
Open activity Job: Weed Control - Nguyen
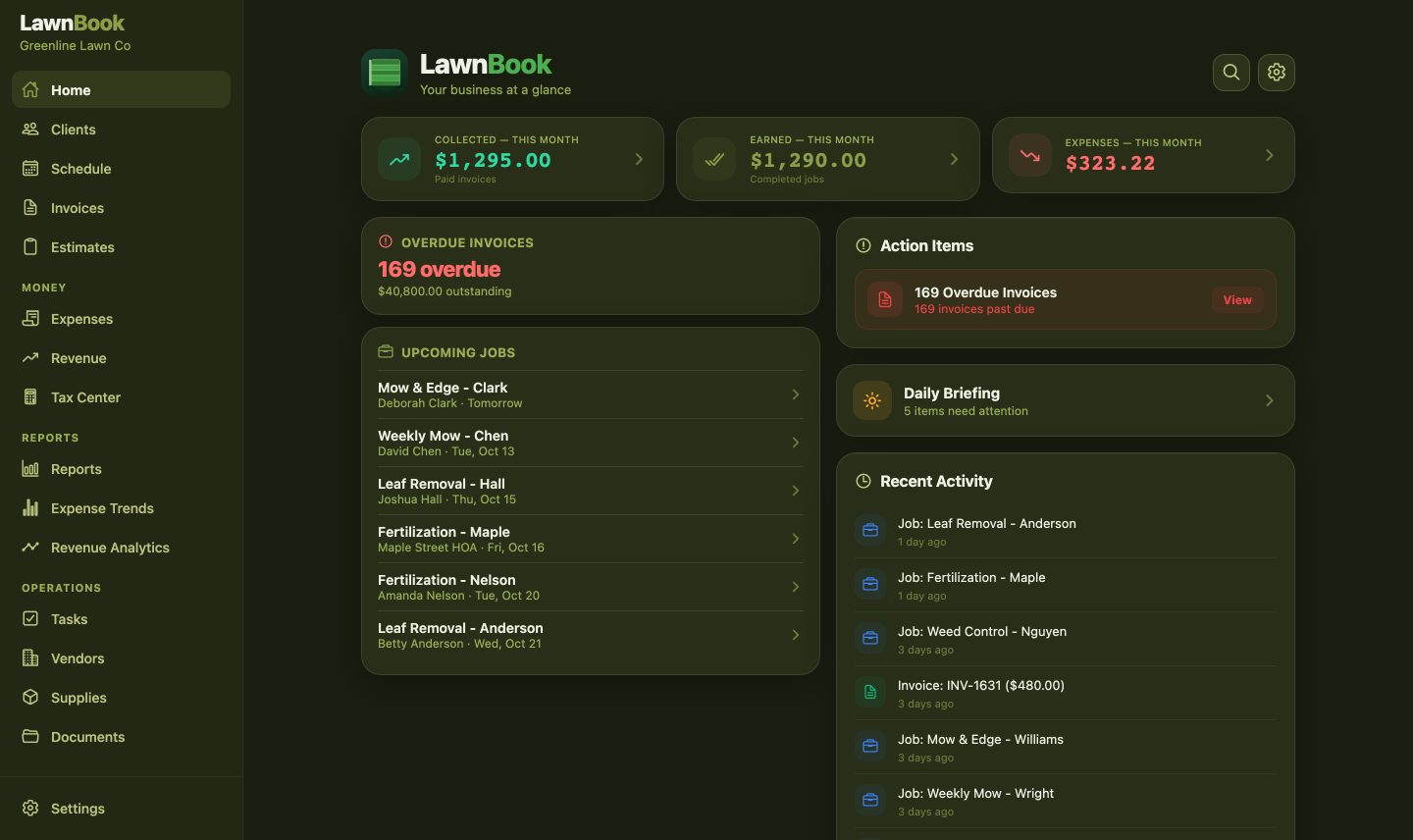1065,639
